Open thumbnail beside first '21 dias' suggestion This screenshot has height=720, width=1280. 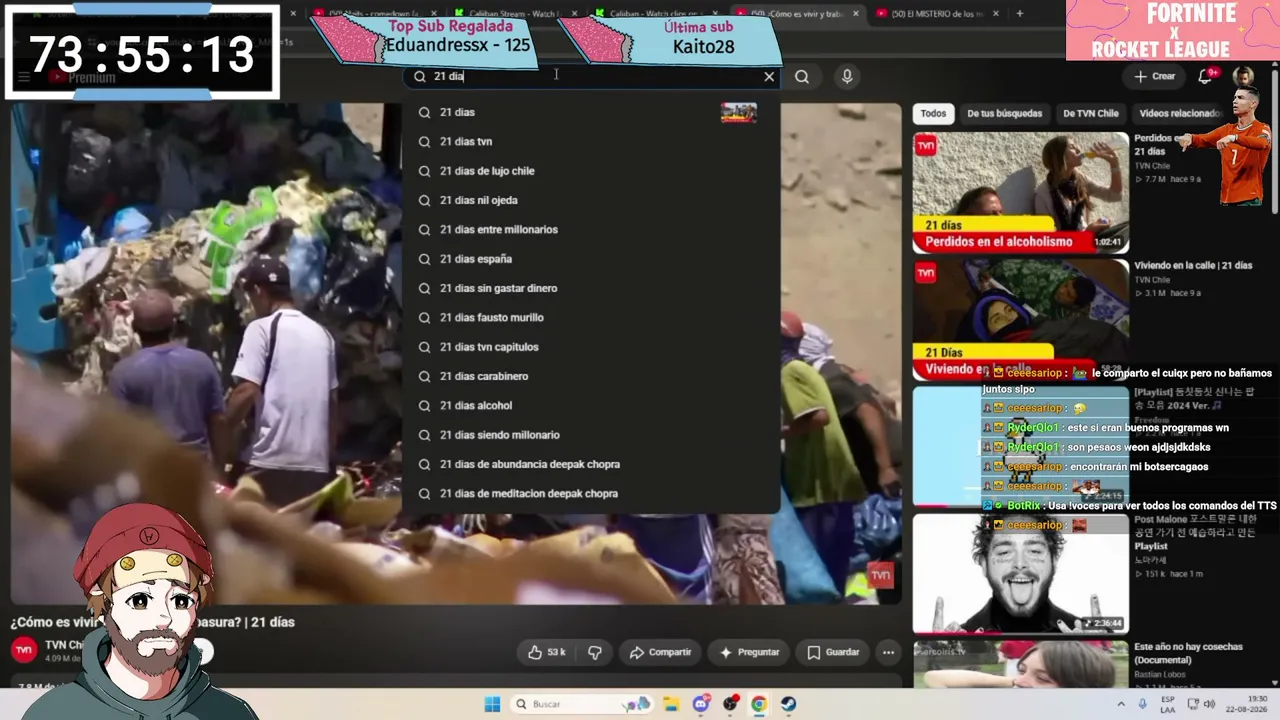point(739,112)
